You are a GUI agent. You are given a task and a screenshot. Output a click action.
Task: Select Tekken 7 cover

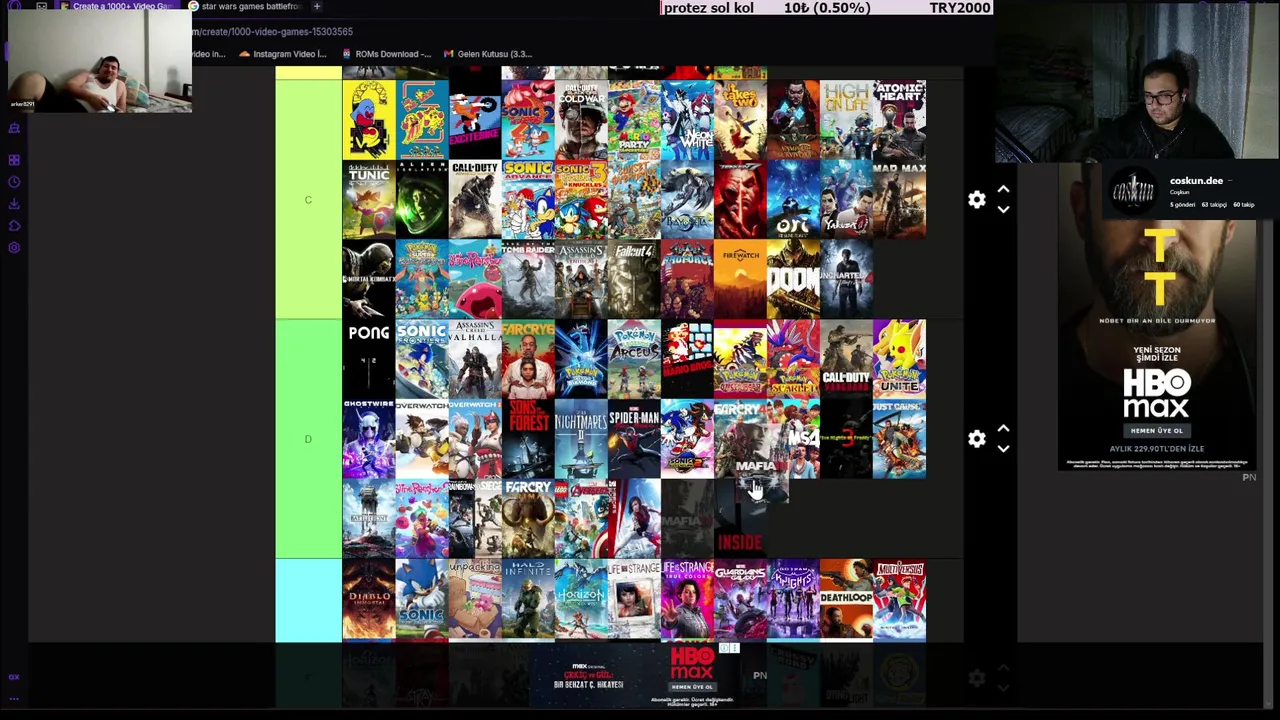[740, 200]
